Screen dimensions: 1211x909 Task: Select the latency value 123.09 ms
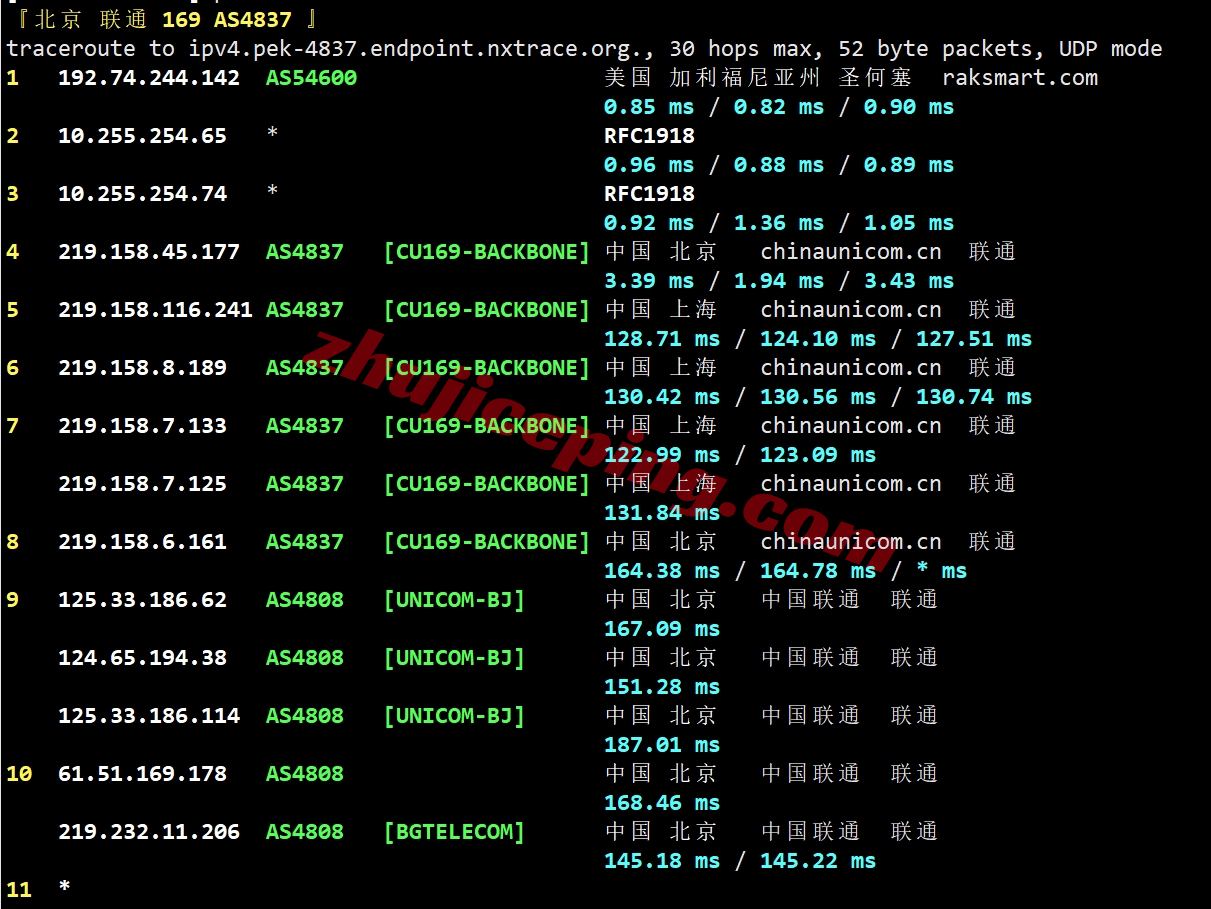tap(818, 455)
